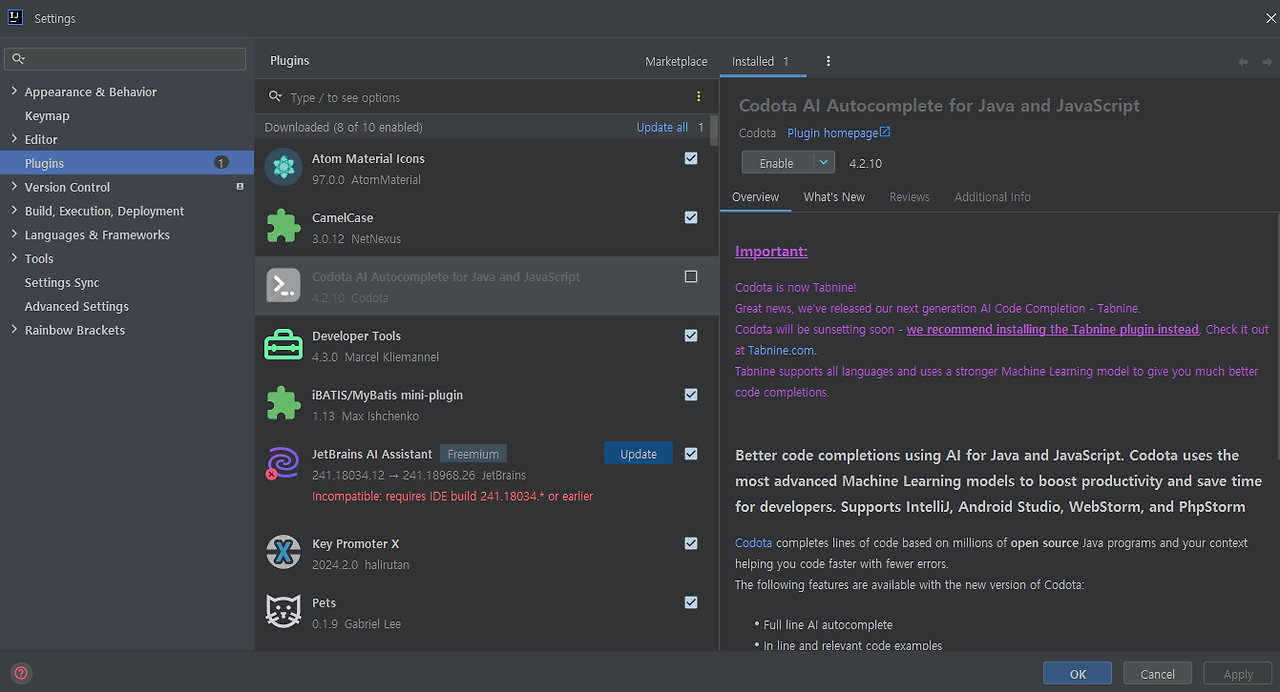Viewport: 1280px width, 692px height.
Task: Click the Key Promoter X icon
Action: [x=284, y=552]
